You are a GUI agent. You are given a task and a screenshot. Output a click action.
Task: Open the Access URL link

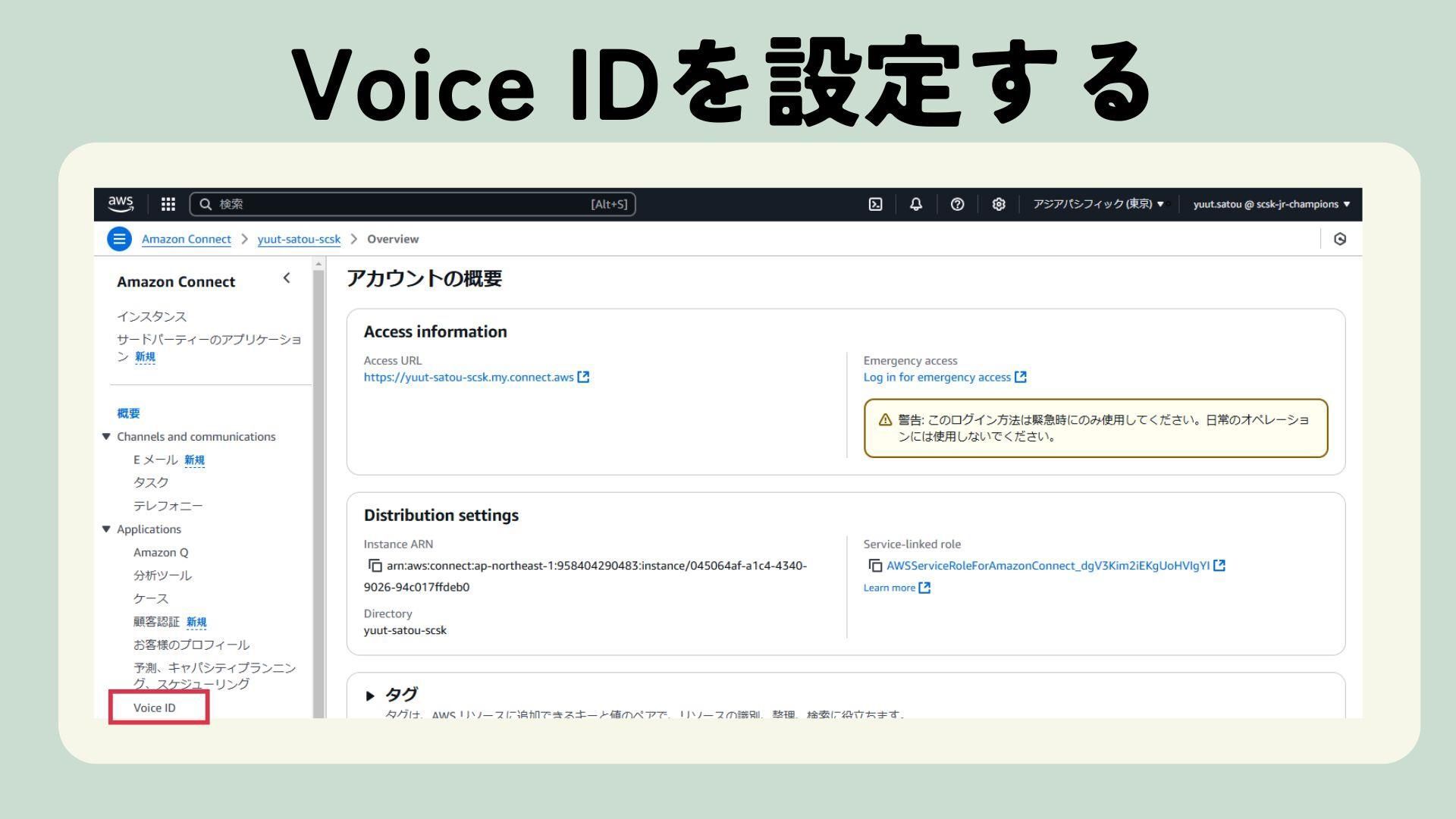click(x=469, y=377)
